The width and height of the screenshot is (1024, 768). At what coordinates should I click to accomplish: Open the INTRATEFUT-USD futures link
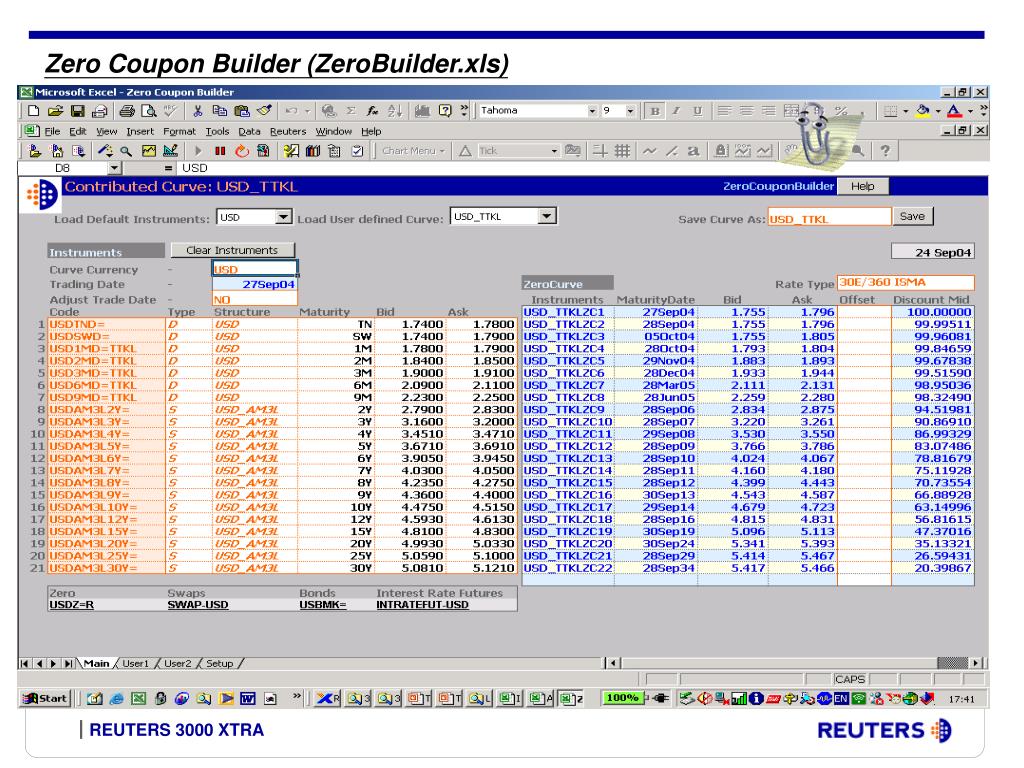coord(423,605)
